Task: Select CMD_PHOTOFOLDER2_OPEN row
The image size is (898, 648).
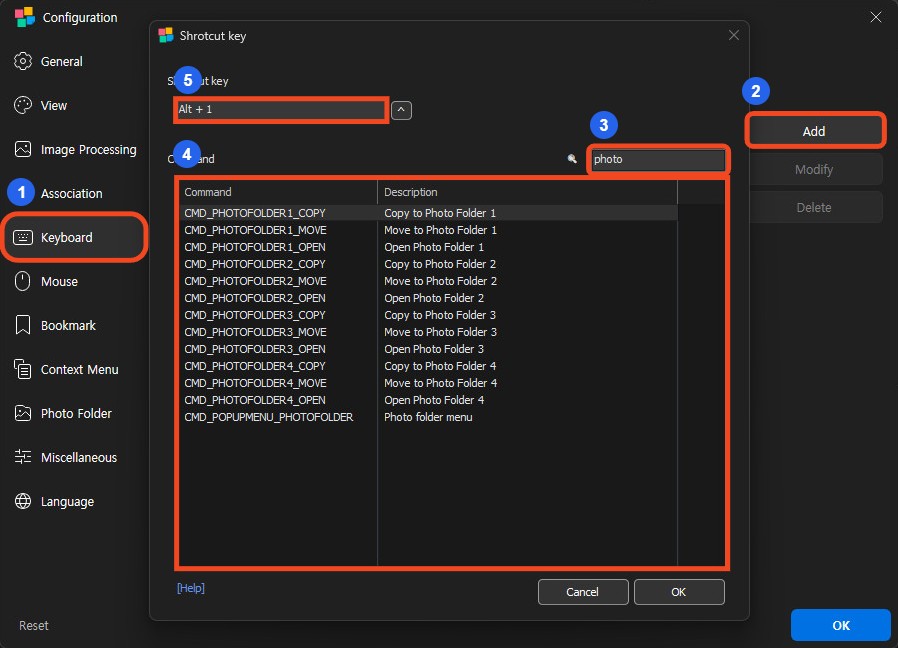Action: pyautogui.click(x=428, y=298)
